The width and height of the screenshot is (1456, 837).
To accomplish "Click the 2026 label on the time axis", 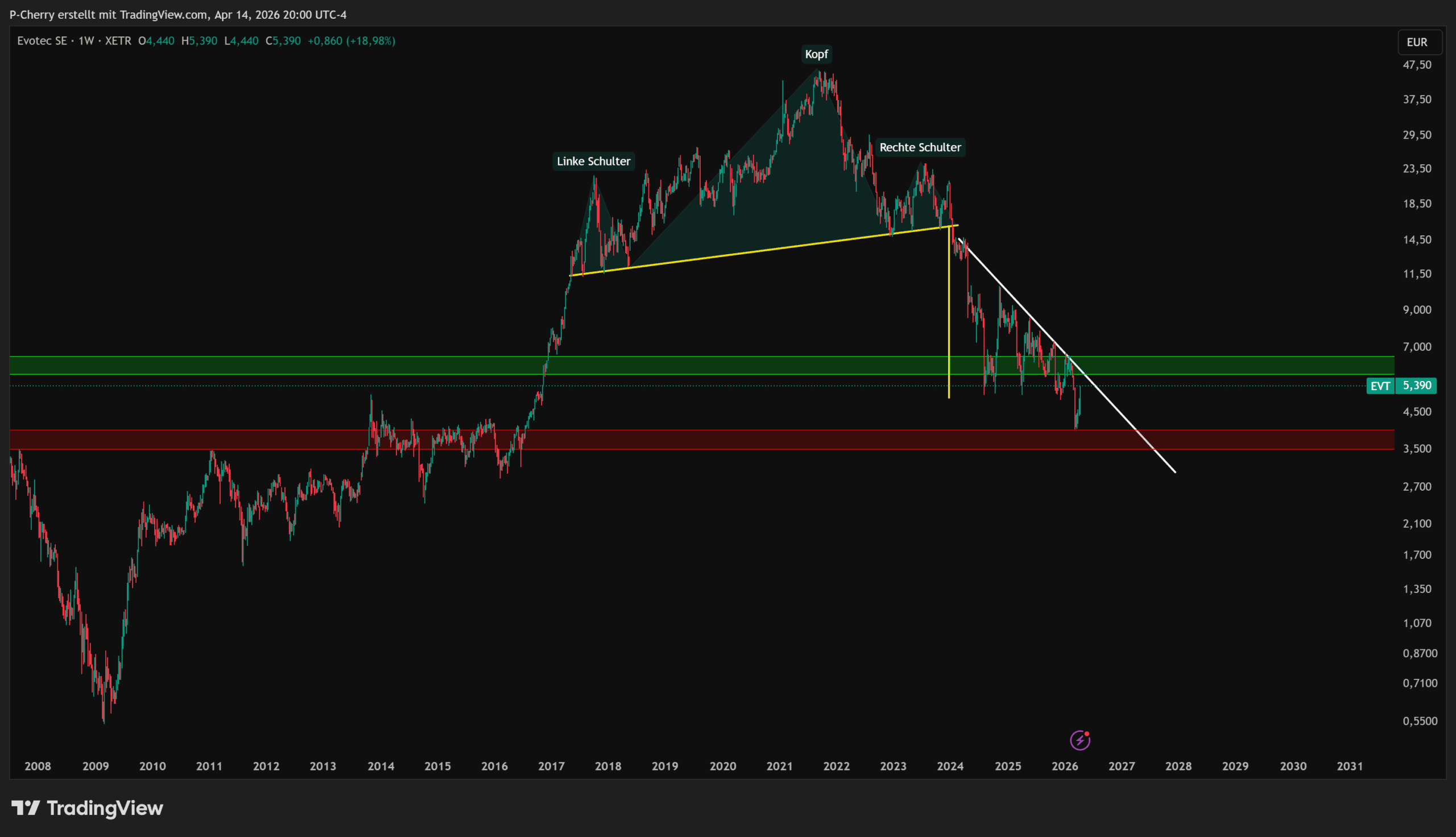I will coord(1065,766).
